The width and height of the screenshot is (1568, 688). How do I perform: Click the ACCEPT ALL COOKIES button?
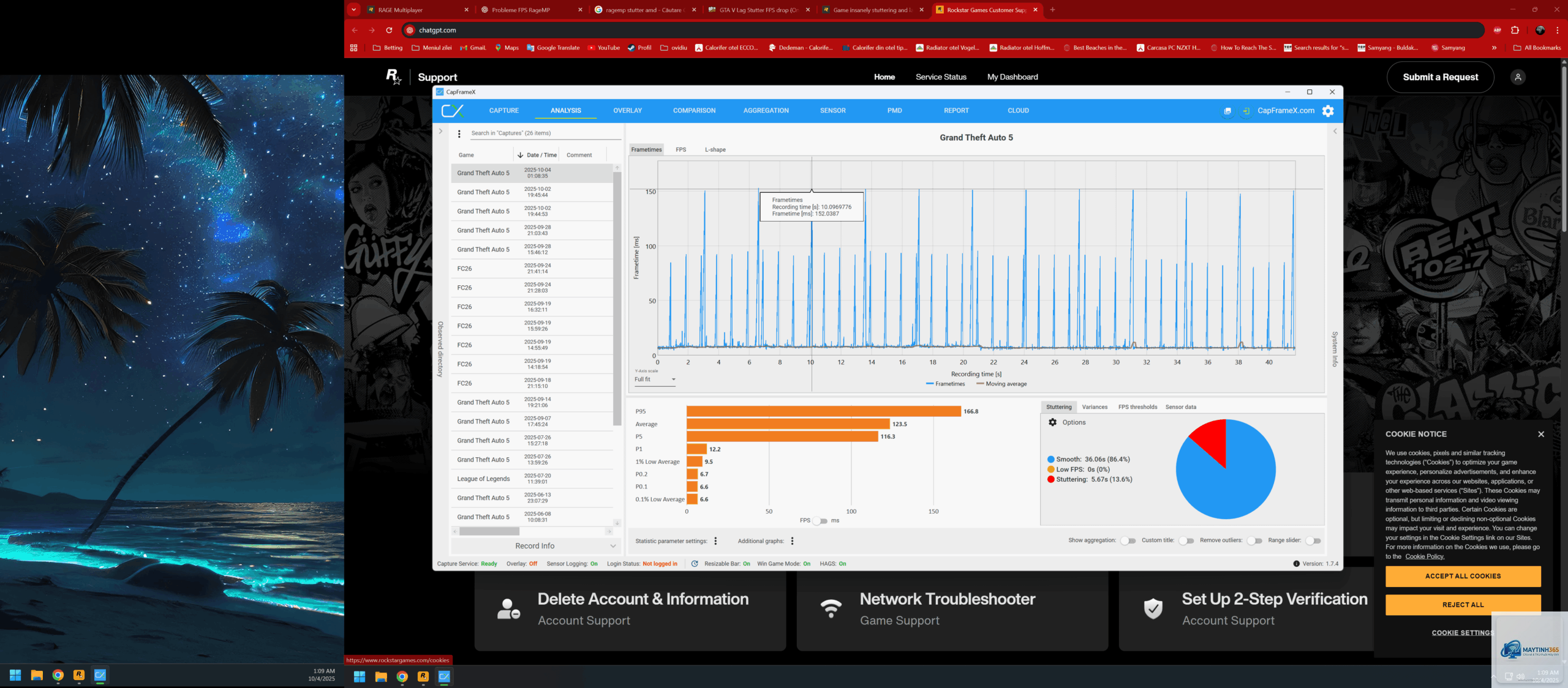tap(1463, 576)
